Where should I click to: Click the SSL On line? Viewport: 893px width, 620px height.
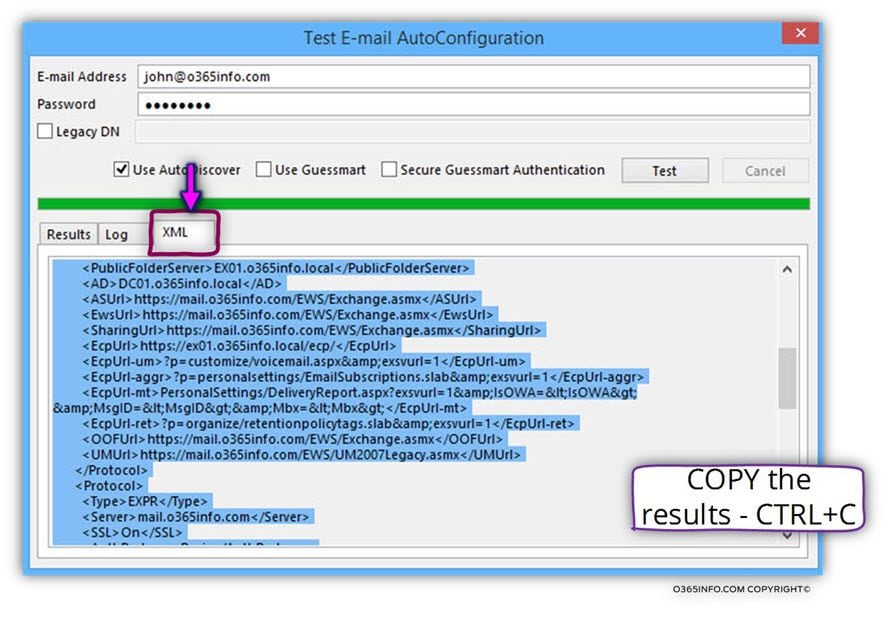[x=133, y=532]
